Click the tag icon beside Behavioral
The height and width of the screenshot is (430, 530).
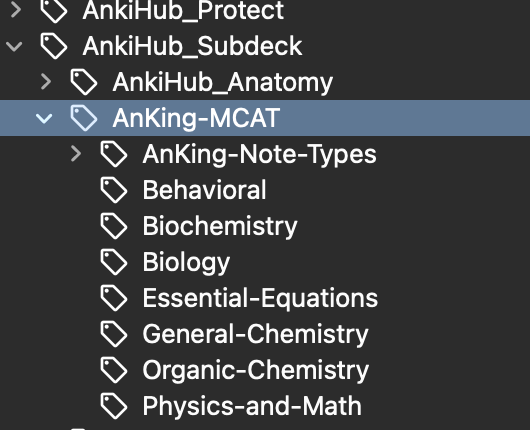point(114,190)
